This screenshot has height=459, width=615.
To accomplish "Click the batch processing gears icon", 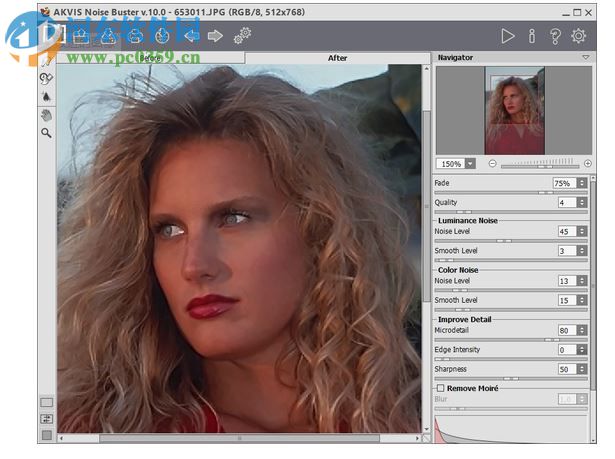I will [x=242, y=36].
